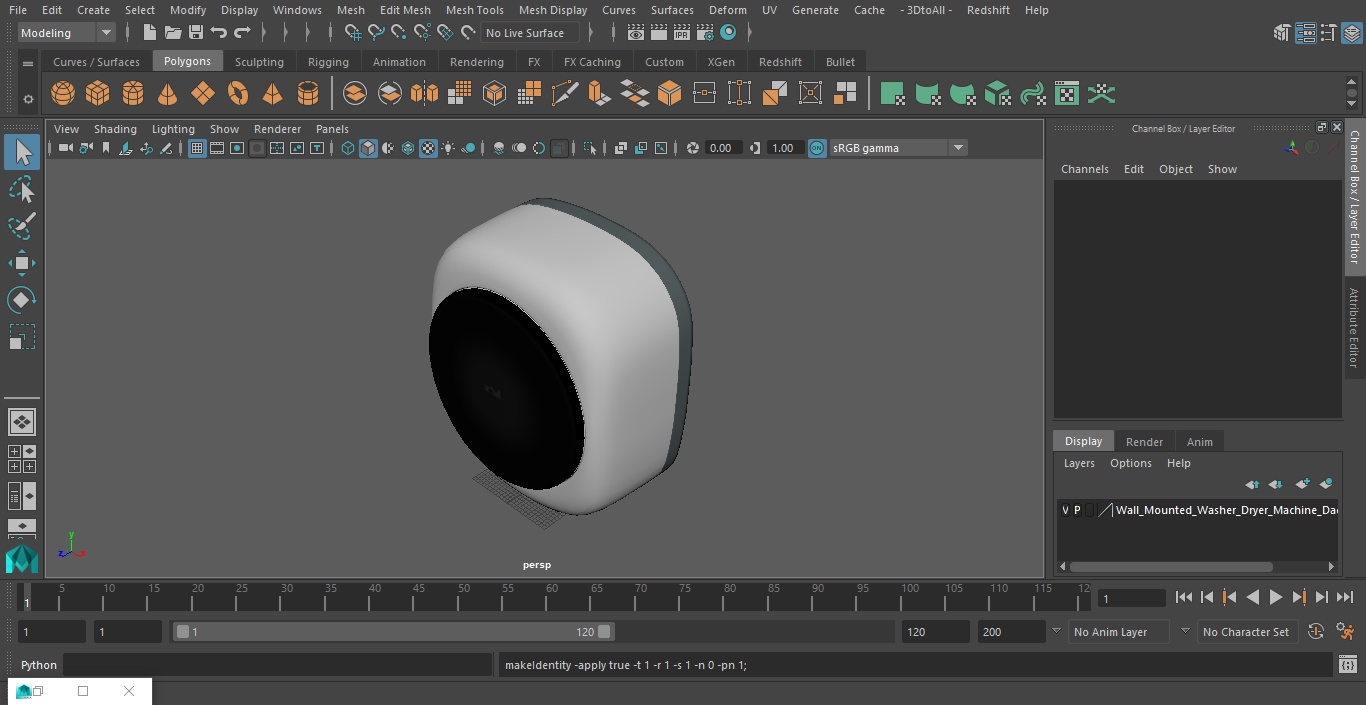Toggle layer visibility V for Wall_Mounted_Washer layer
The width and height of the screenshot is (1366, 705).
point(1065,510)
